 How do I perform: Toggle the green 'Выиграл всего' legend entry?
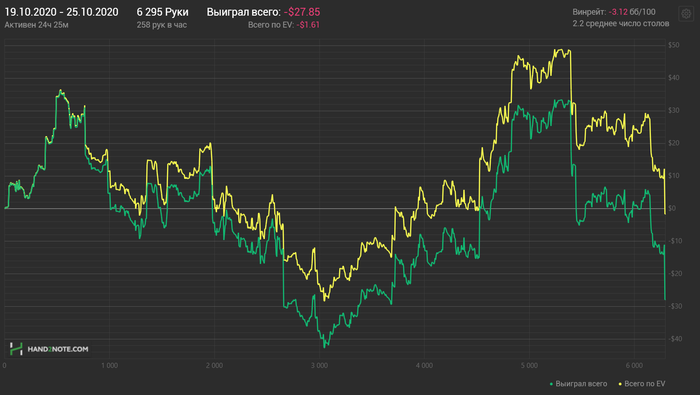(x=578, y=384)
